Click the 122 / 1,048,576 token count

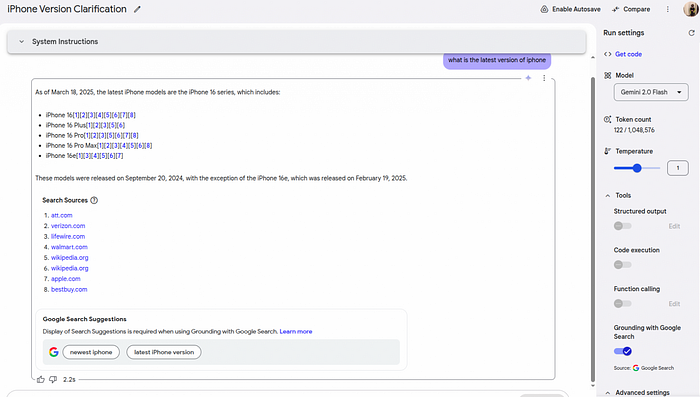[634, 130]
